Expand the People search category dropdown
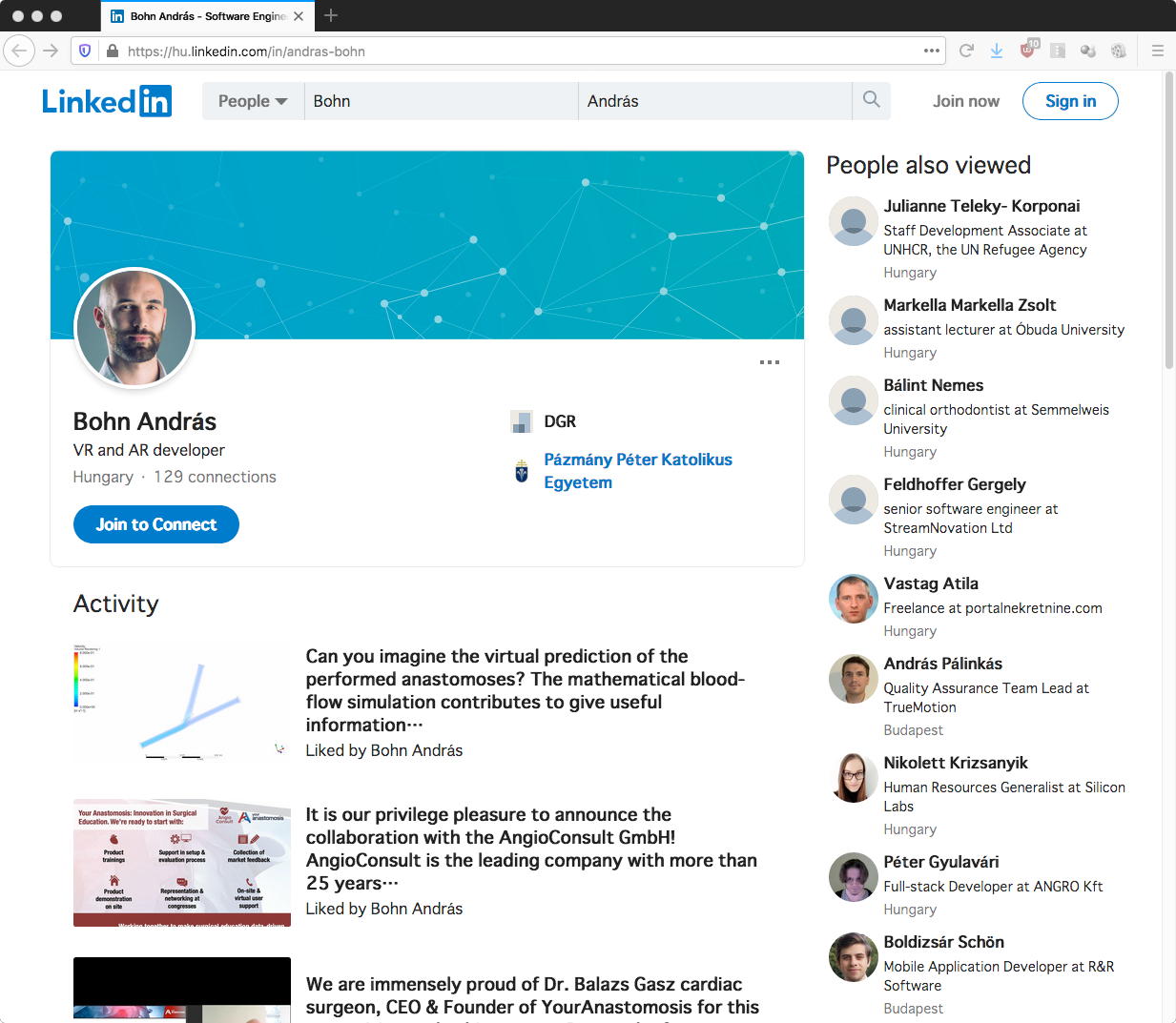The image size is (1176, 1023). click(x=253, y=101)
